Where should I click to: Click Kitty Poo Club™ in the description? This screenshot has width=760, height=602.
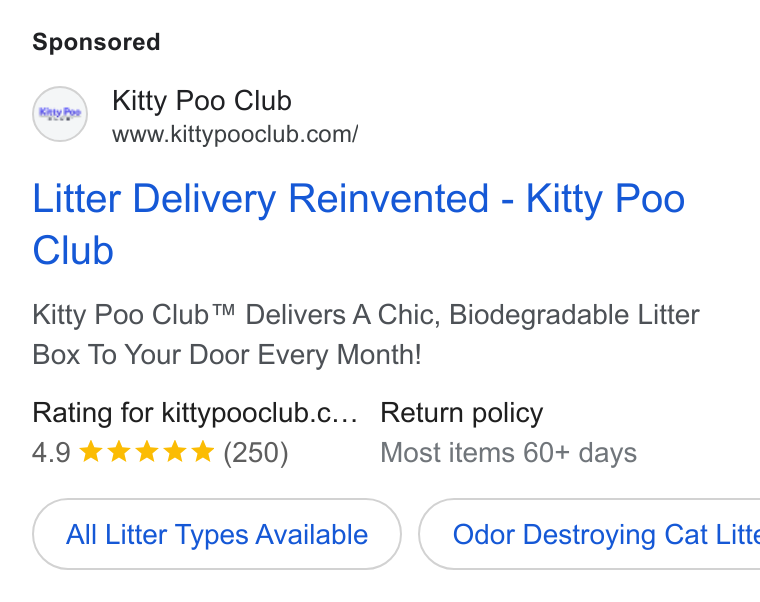(x=134, y=315)
